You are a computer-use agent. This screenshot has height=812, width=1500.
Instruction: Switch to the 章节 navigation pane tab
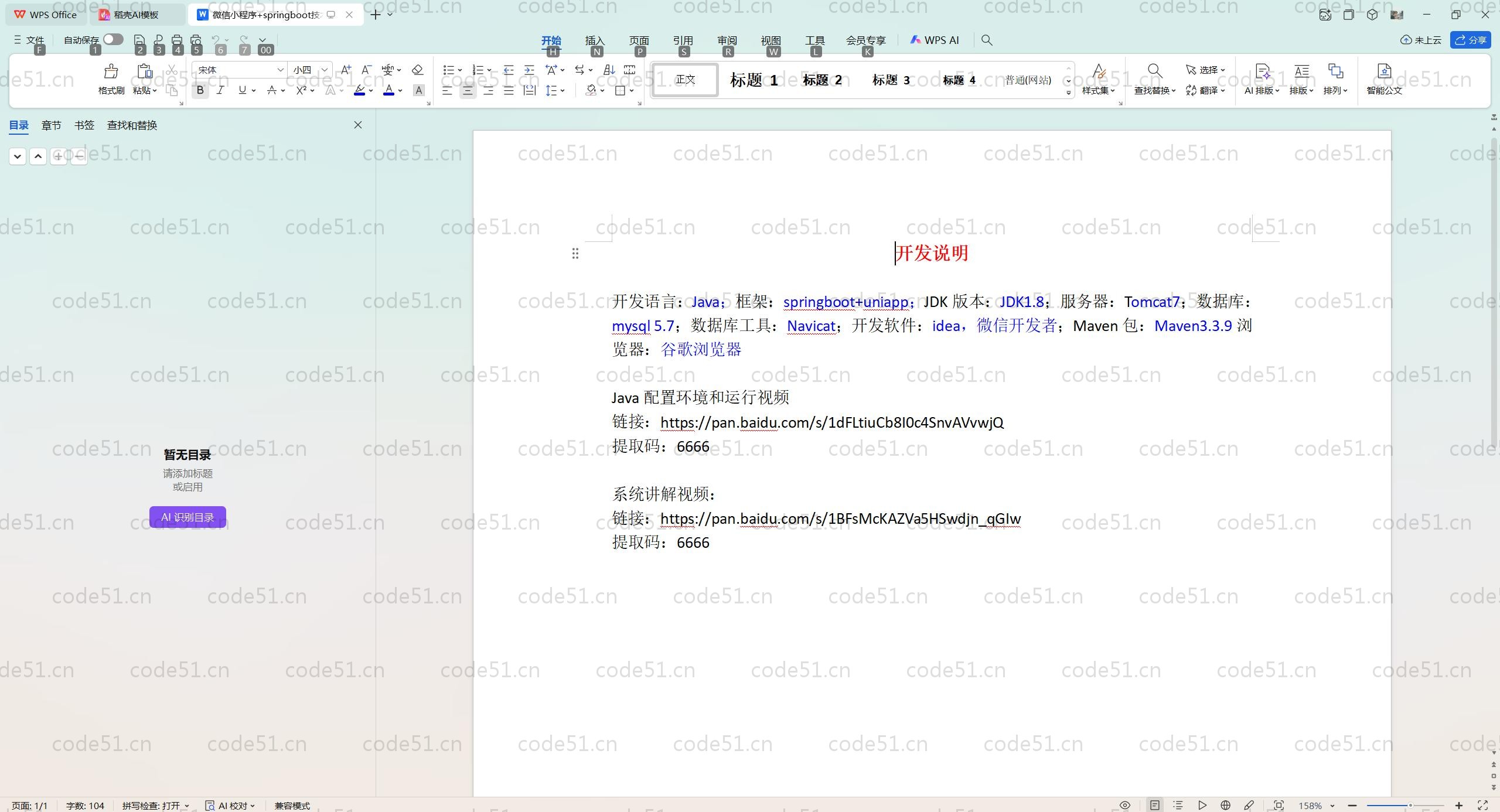(51, 125)
